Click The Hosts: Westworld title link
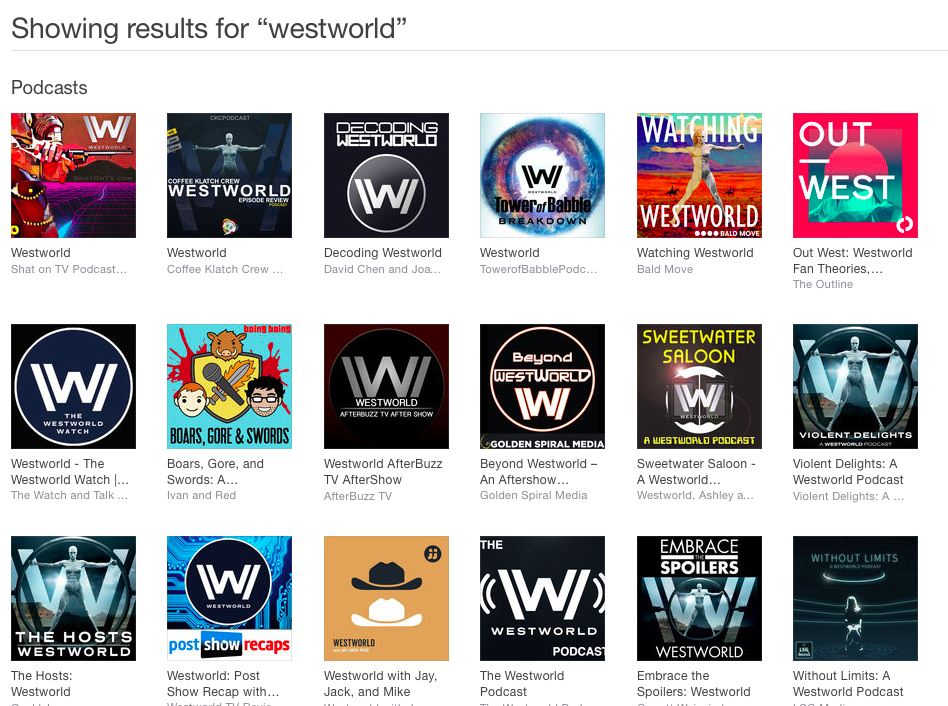 (x=41, y=684)
